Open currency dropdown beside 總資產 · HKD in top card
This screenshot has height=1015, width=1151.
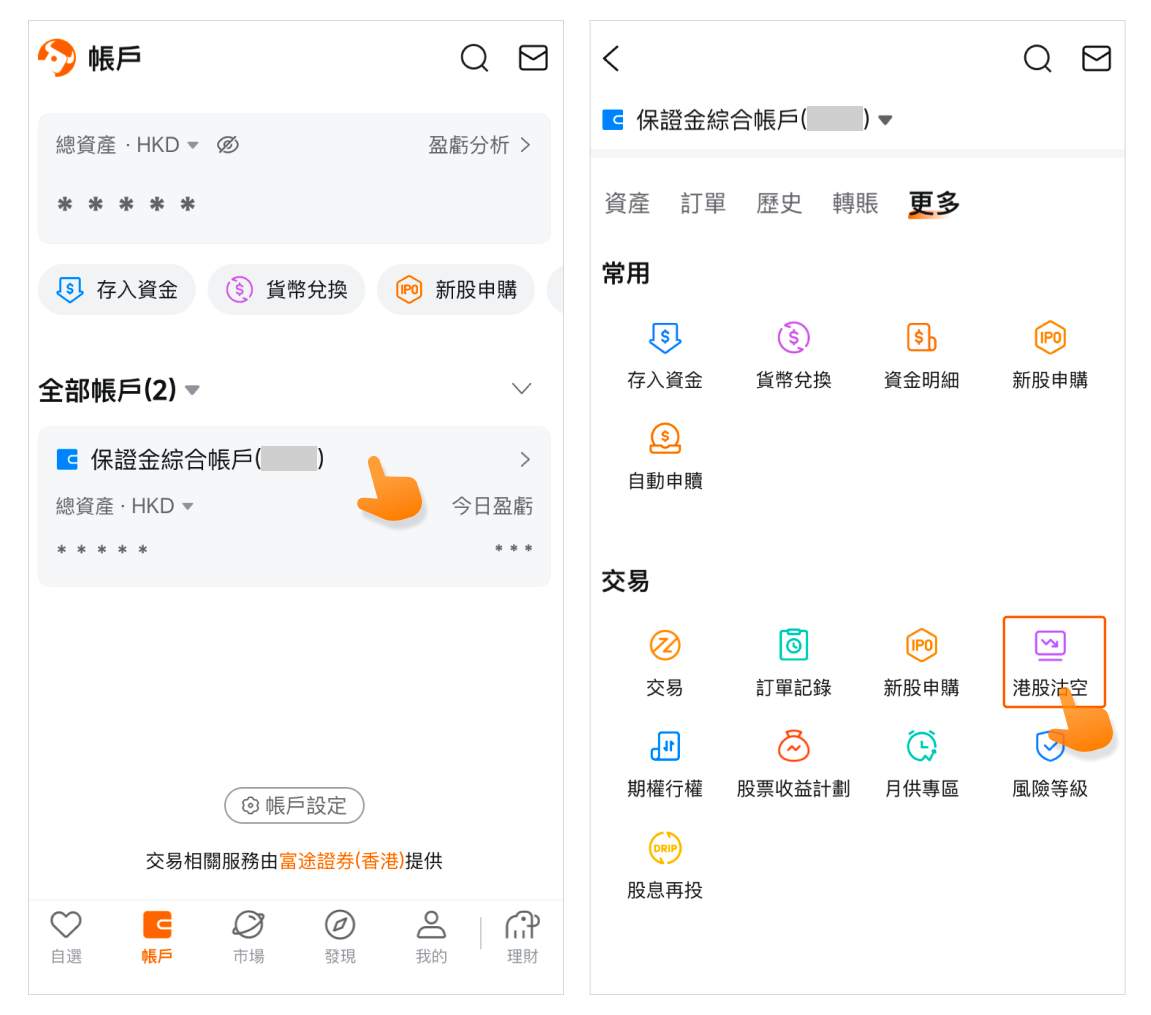click(193, 146)
